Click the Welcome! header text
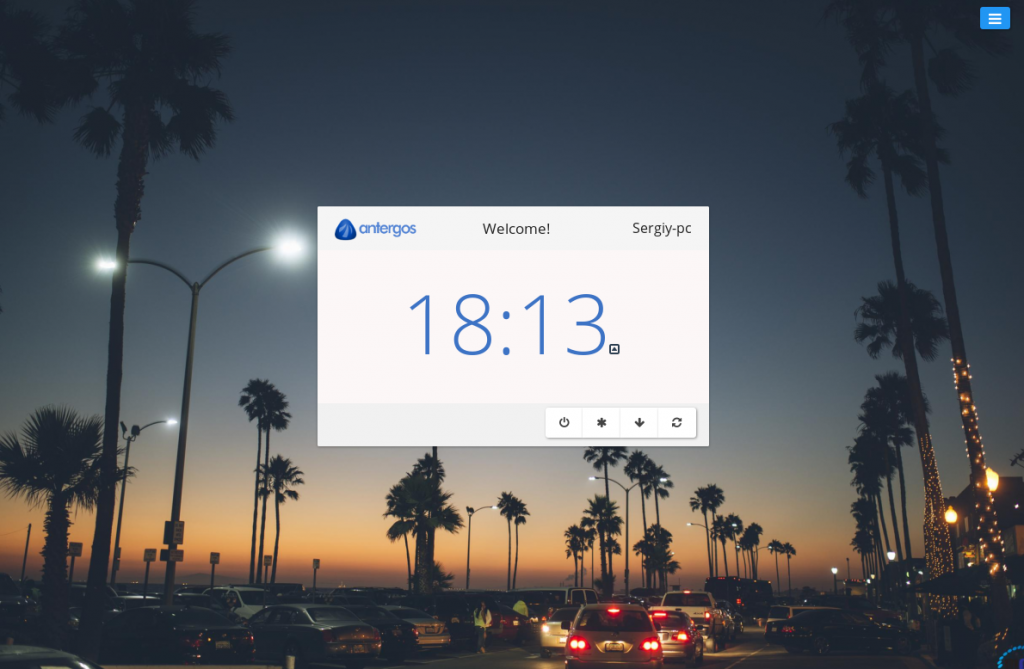This screenshot has width=1024, height=669. 516,229
